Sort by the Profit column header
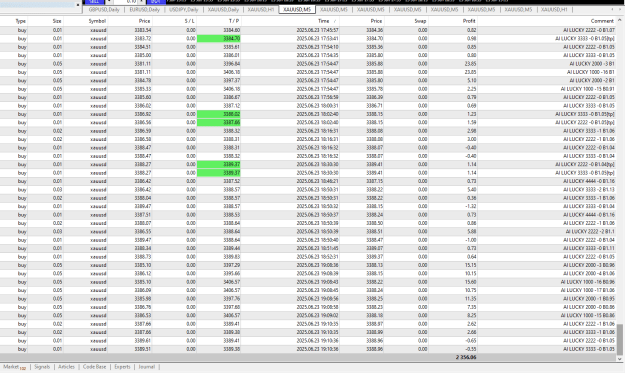Screen dimensions: 625x373 point(469,21)
